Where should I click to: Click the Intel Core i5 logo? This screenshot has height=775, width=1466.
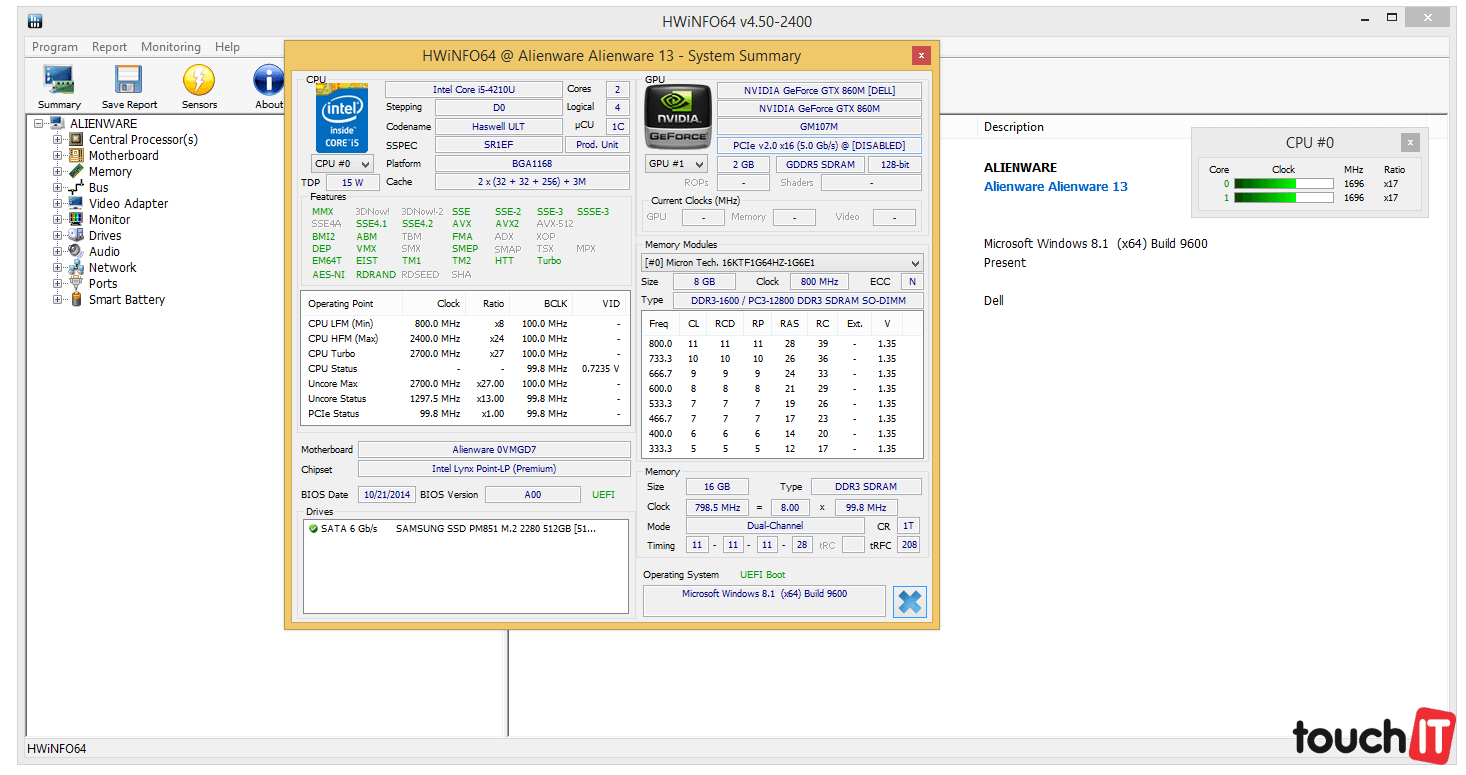(x=342, y=118)
